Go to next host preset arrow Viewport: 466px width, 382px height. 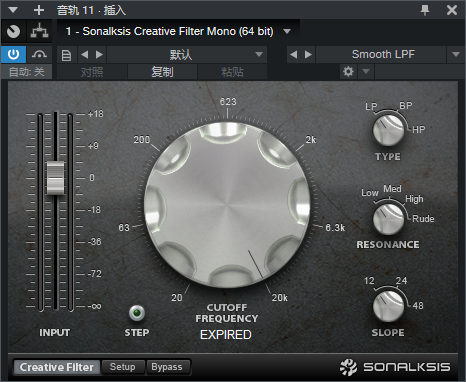point(99,55)
